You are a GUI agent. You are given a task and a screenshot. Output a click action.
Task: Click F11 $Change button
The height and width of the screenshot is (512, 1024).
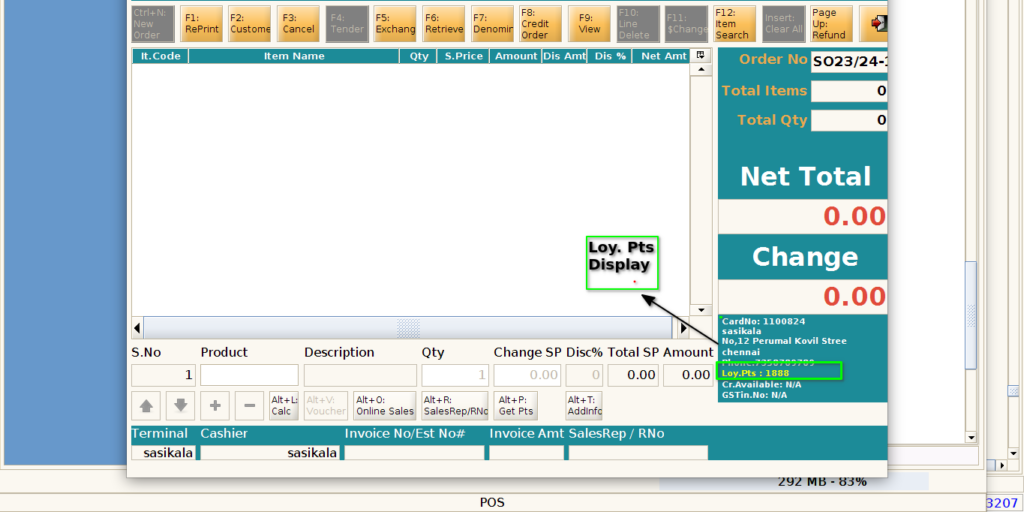pos(686,24)
